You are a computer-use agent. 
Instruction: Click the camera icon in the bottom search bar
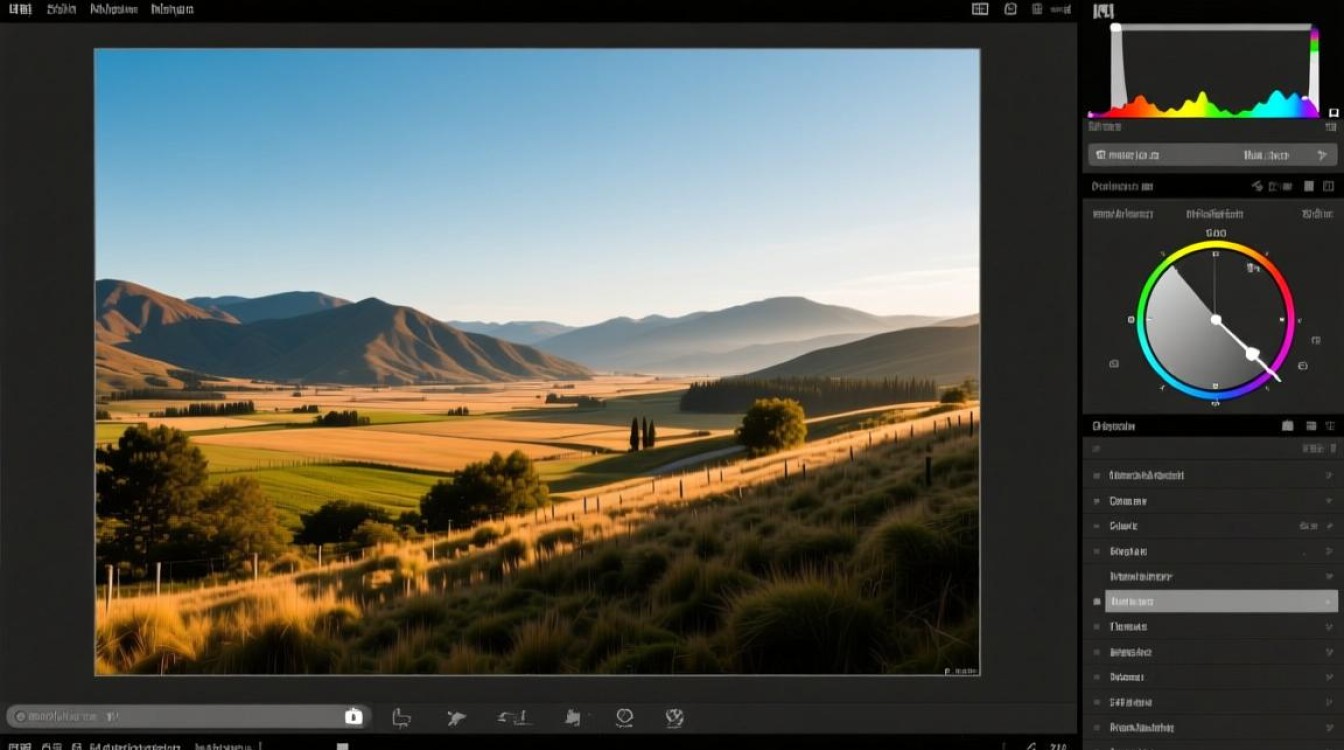[x=353, y=717]
